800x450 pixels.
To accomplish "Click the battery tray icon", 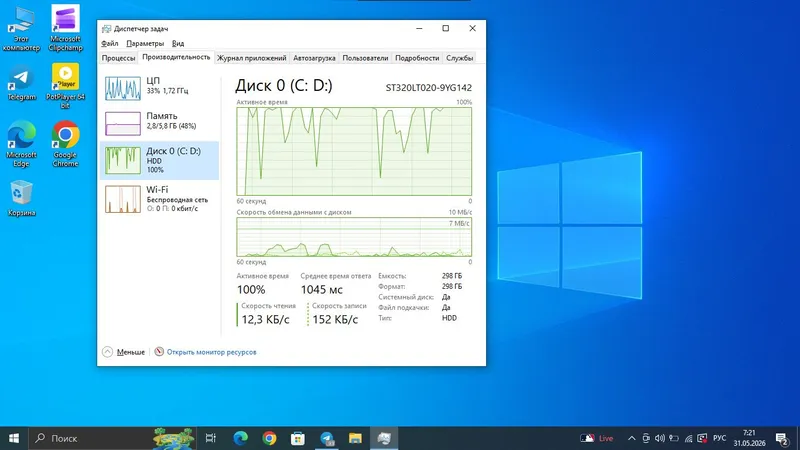I will (x=674, y=438).
